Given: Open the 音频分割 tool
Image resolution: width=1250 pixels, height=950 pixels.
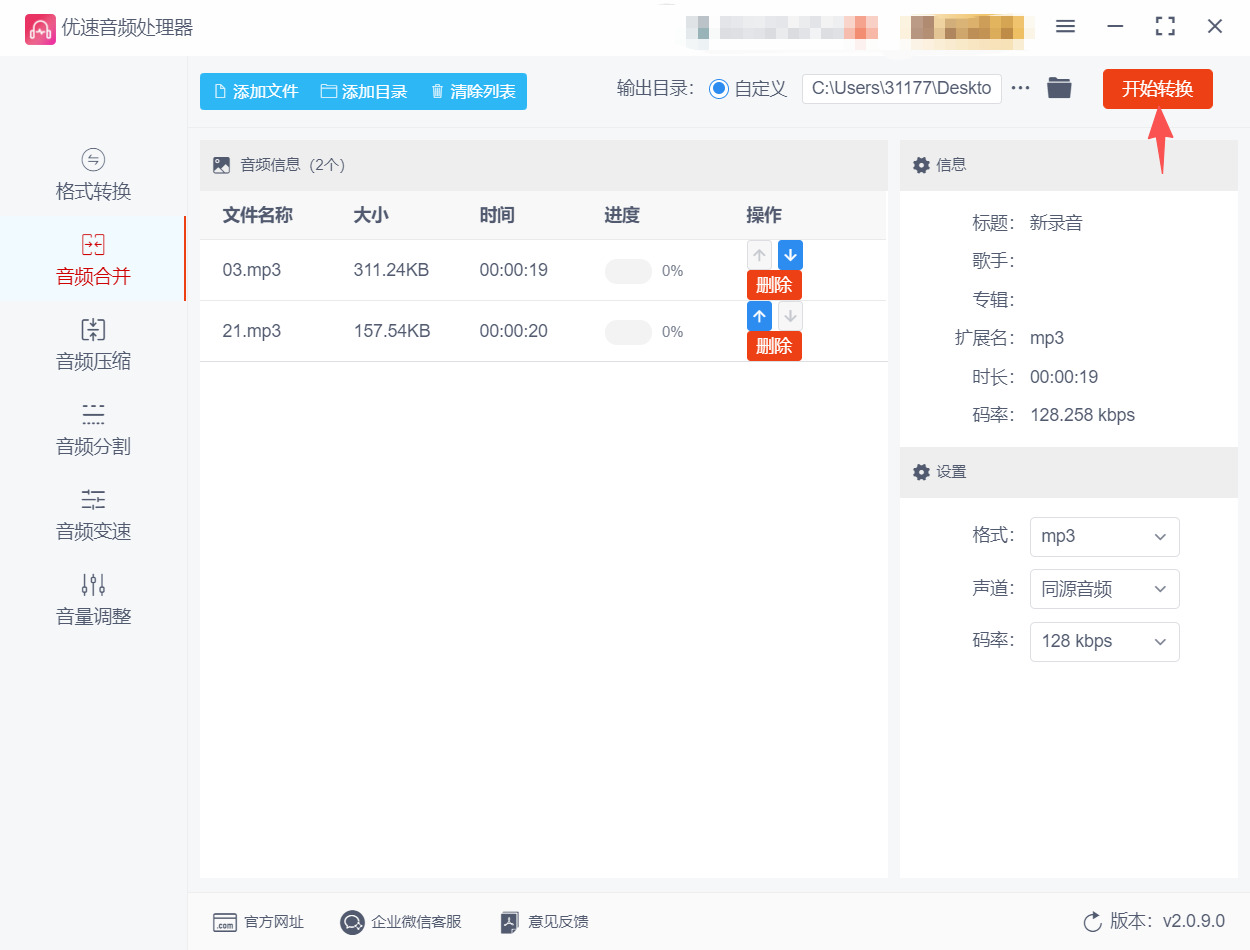Looking at the screenshot, I should (92, 430).
